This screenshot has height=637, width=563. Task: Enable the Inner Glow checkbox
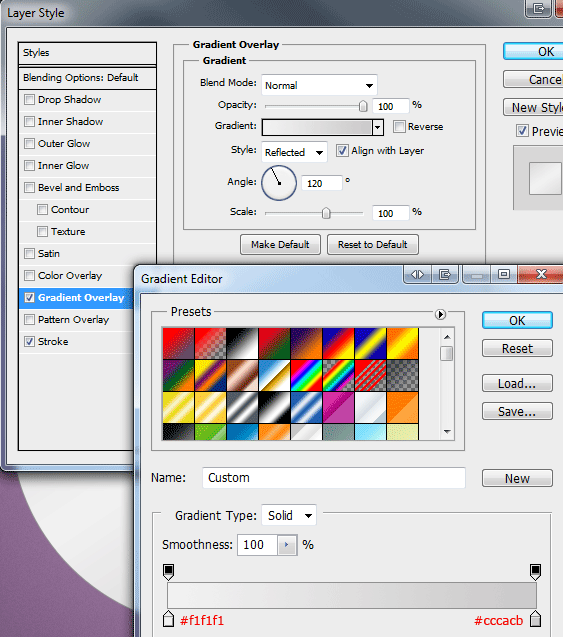pos(29,165)
